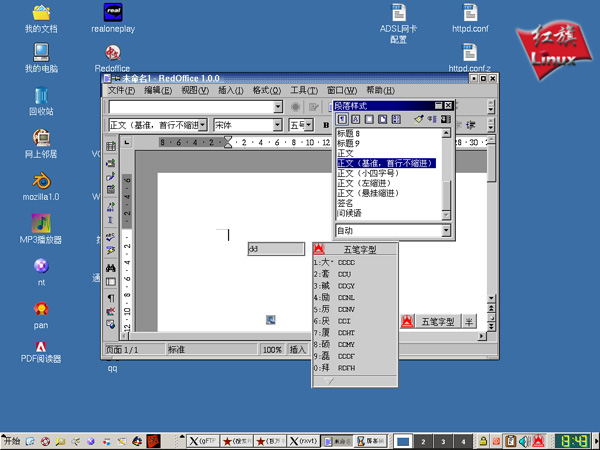Open 自动 style filter dropdown in Stylist
The height and width of the screenshot is (450, 600).
(x=446, y=230)
